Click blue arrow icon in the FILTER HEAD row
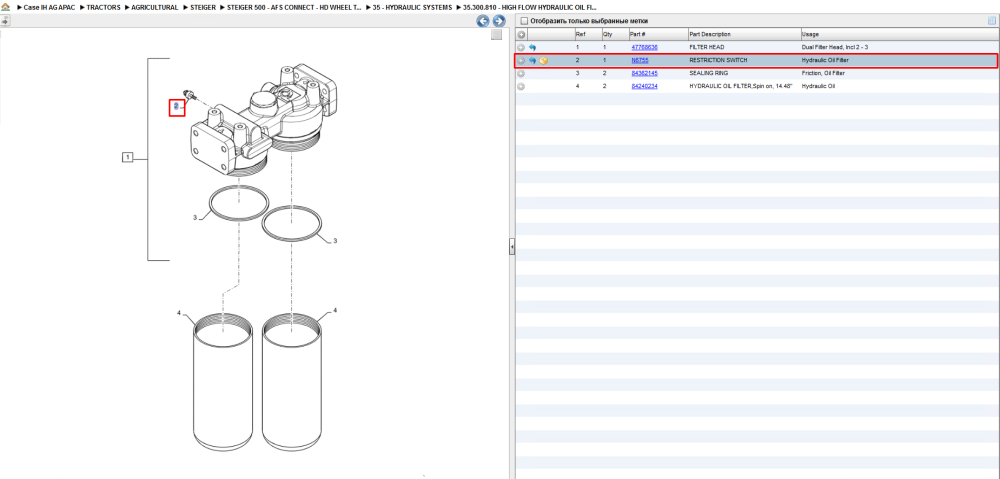Screen dimensions: 1000x479 532,48
